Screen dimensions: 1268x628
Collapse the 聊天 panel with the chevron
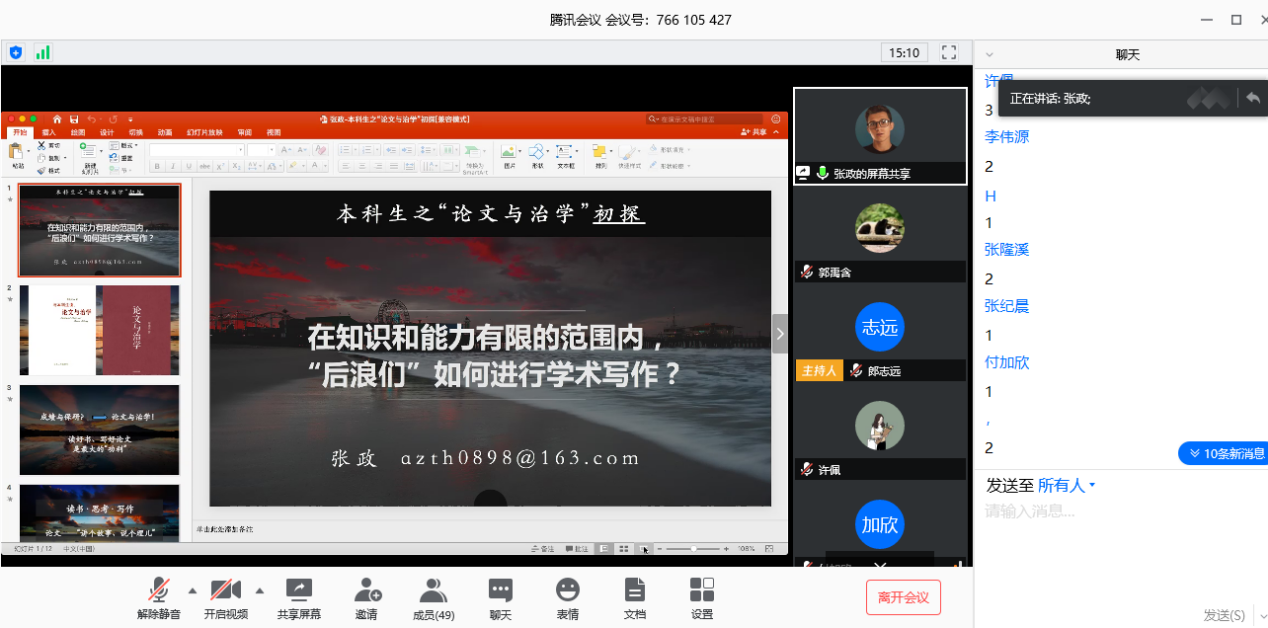(989, 54)
